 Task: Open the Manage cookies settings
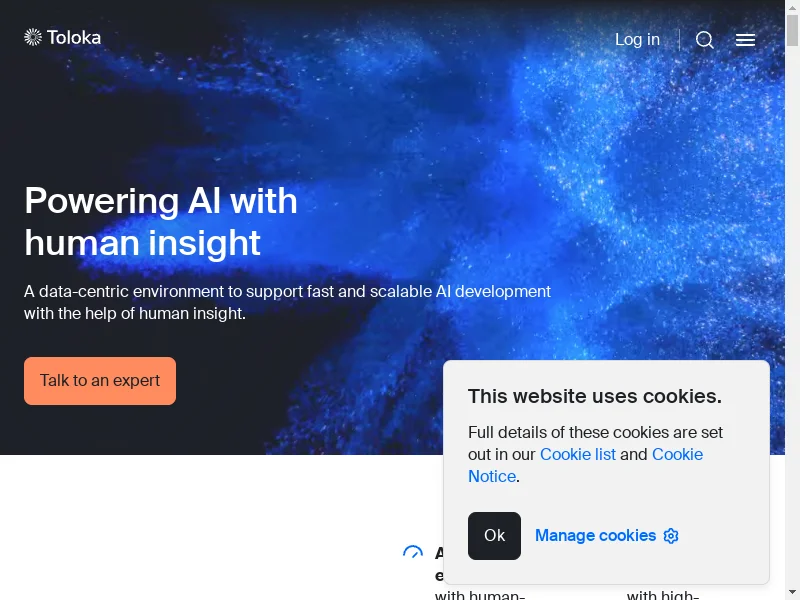pos(595,536)
